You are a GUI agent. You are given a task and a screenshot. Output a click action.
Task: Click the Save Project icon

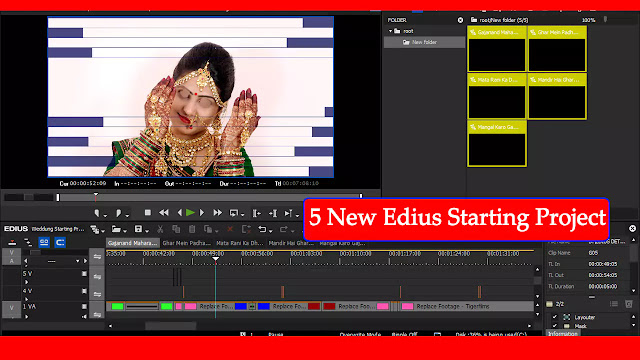(138, 229)
